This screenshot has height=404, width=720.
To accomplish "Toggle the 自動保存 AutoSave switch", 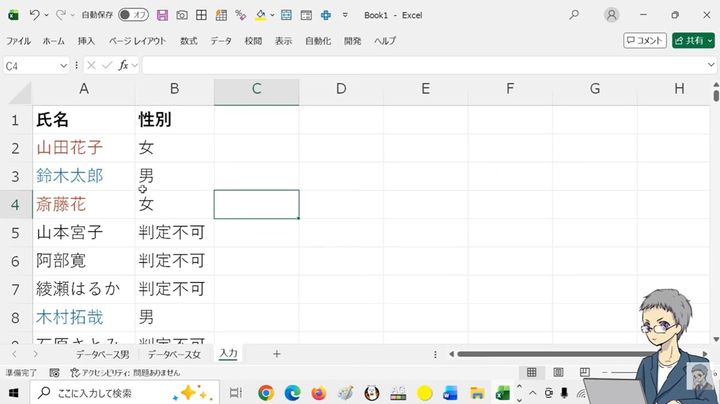I will [x=134, y=15].
